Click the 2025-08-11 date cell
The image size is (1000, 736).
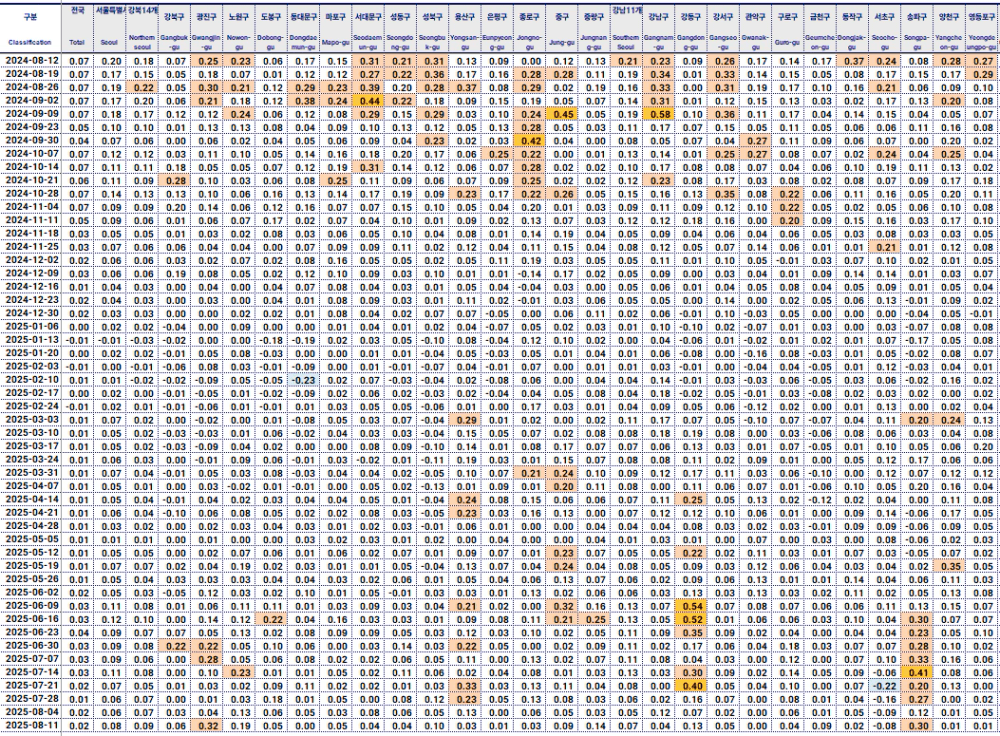tap(31, 725)
